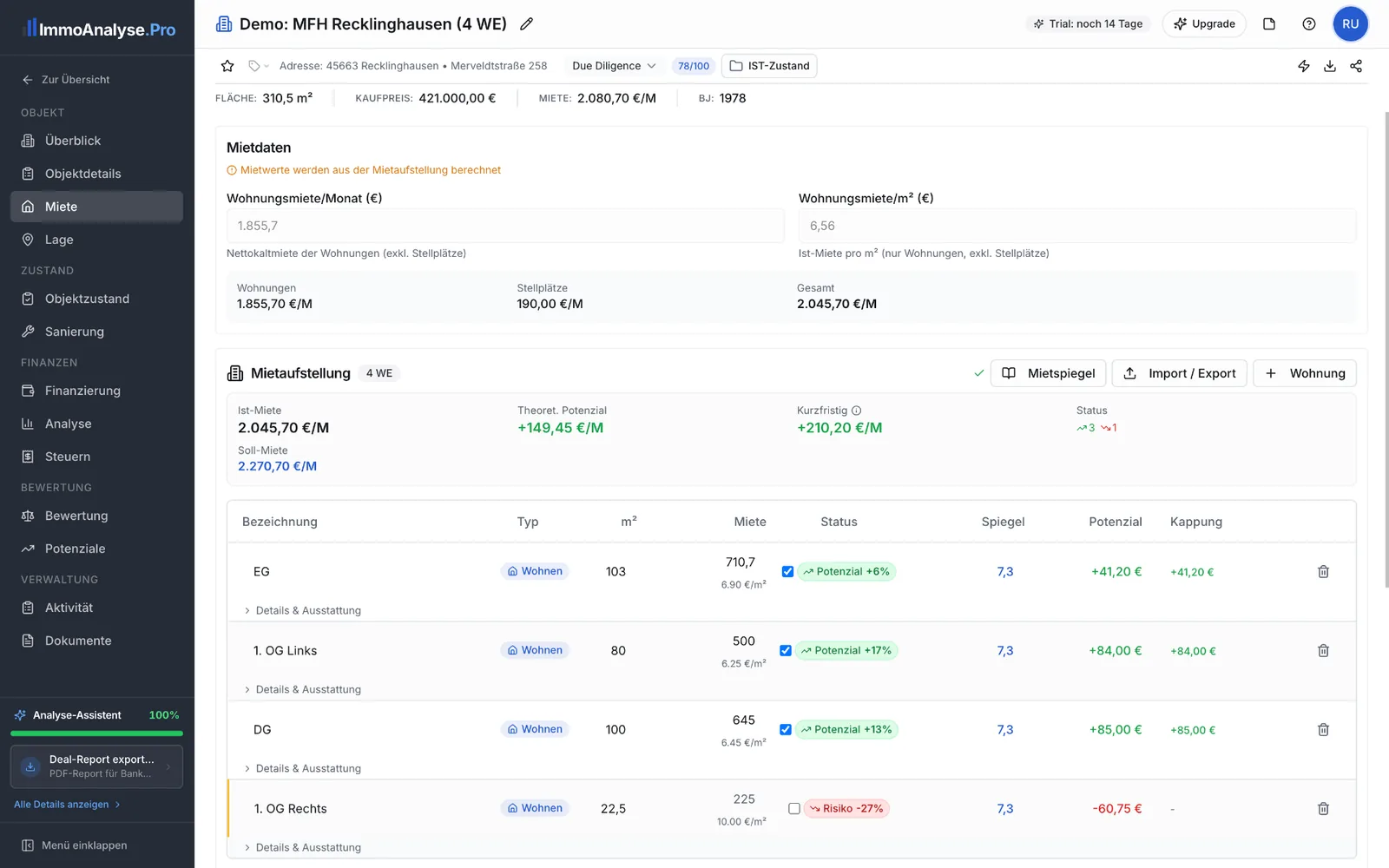Click the info icon next to Kurzfristig
The height and width of the screenshot is (868, 1389).
pos(856,411)
